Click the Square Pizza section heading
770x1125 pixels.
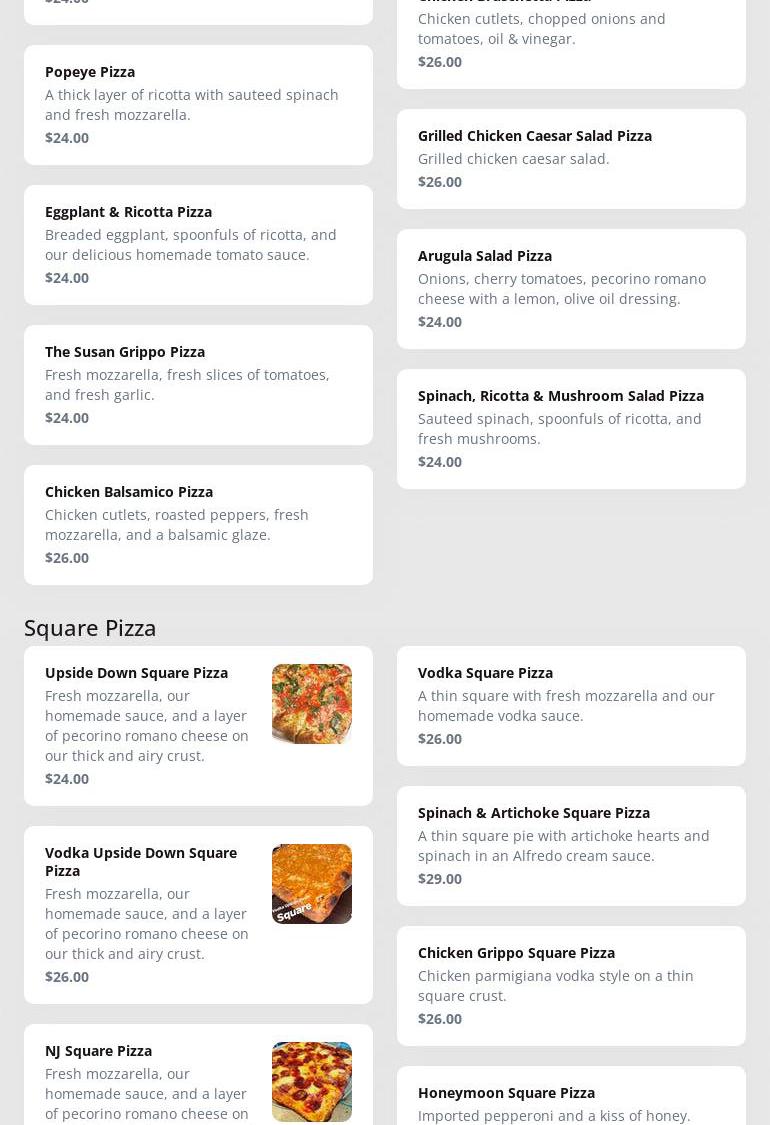[90, 627]
